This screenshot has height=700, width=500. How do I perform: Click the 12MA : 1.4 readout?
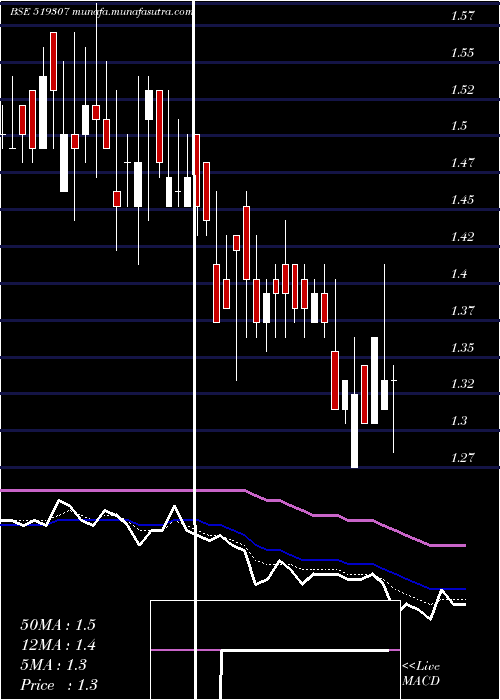[x=58, y=645]
